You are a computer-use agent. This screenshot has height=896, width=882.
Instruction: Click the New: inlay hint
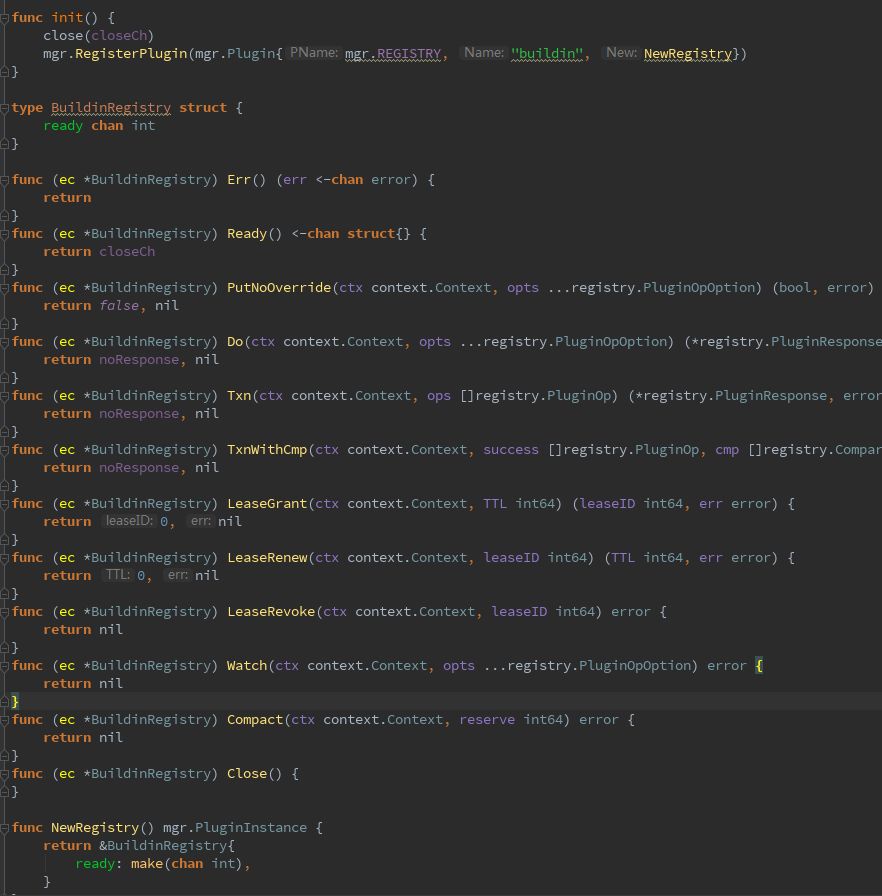[x=621, y=53]
